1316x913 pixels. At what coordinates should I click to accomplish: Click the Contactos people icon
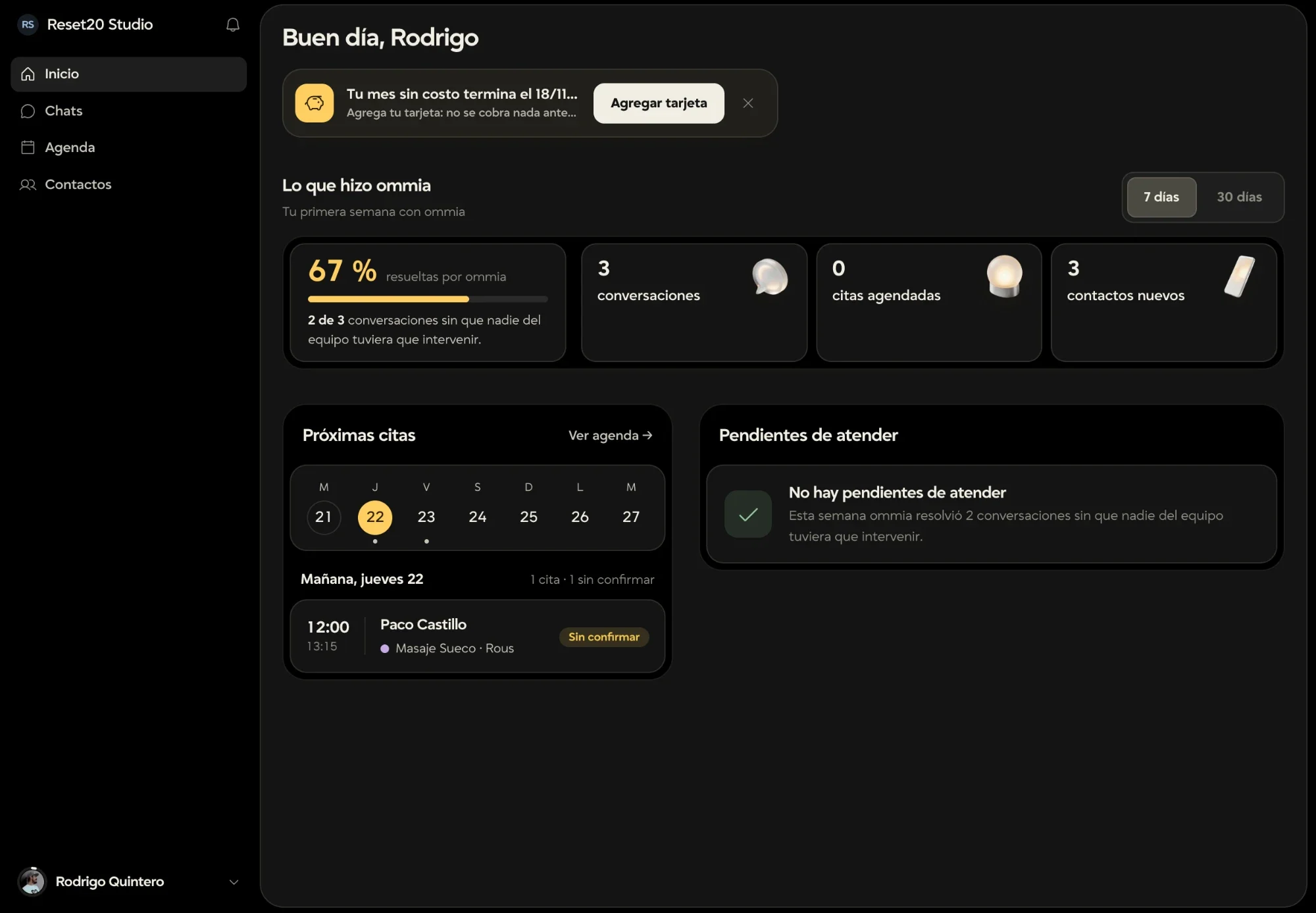tap(28, 185)
